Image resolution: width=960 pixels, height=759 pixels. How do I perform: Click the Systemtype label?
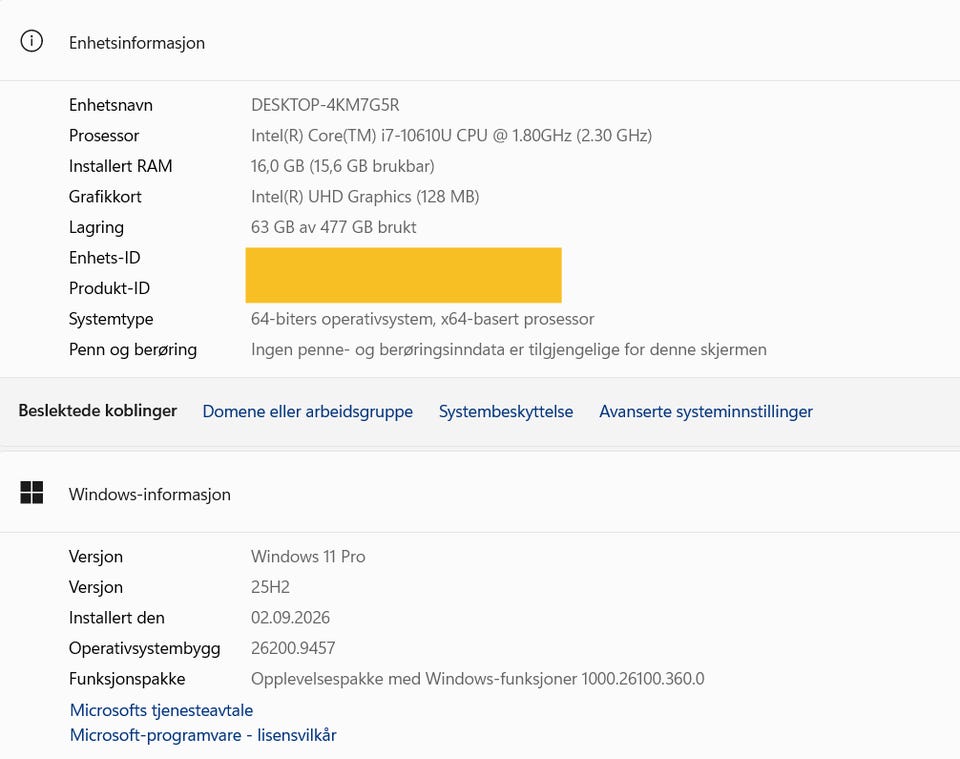[111, 319]
